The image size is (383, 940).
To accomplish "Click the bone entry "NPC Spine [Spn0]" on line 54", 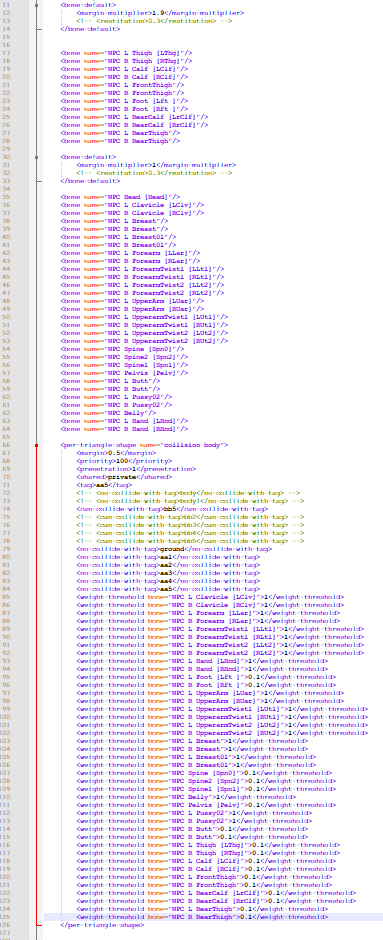I will coord(122,349).
